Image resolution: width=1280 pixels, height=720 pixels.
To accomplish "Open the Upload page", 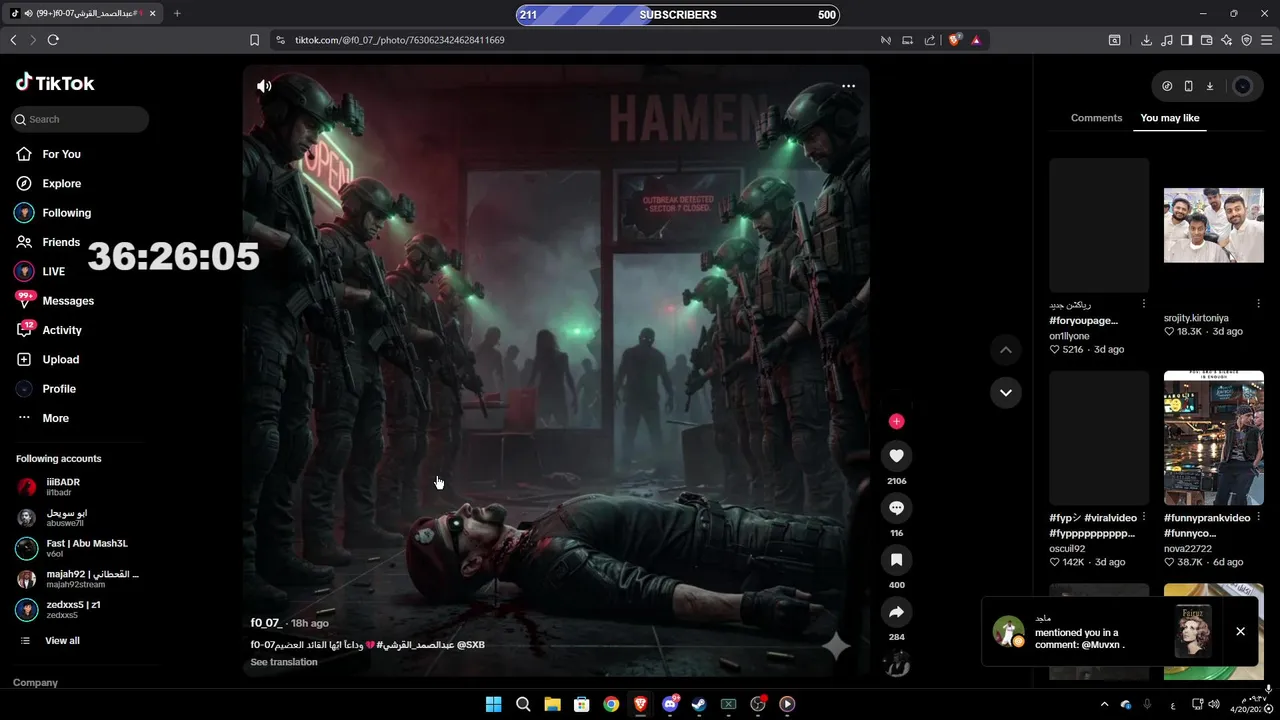I will tap(48, 360).
